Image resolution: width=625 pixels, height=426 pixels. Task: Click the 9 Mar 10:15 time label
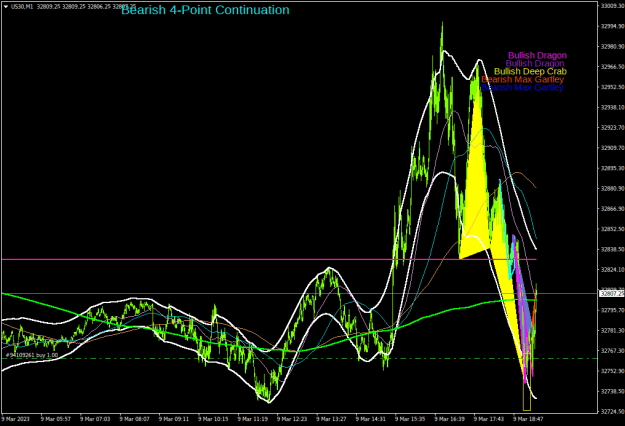click(x=213, y=419)
